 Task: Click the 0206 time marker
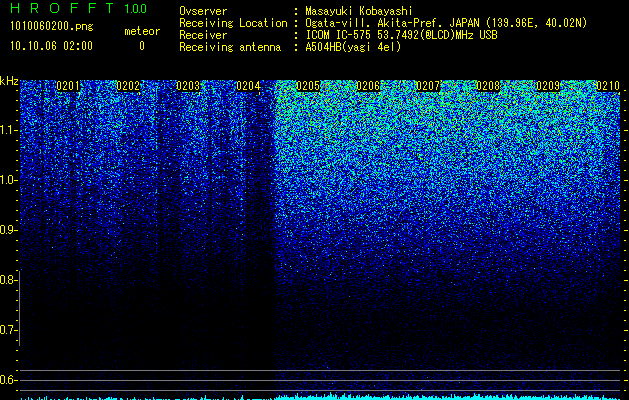pyautogui.click(x=368, y=86)
